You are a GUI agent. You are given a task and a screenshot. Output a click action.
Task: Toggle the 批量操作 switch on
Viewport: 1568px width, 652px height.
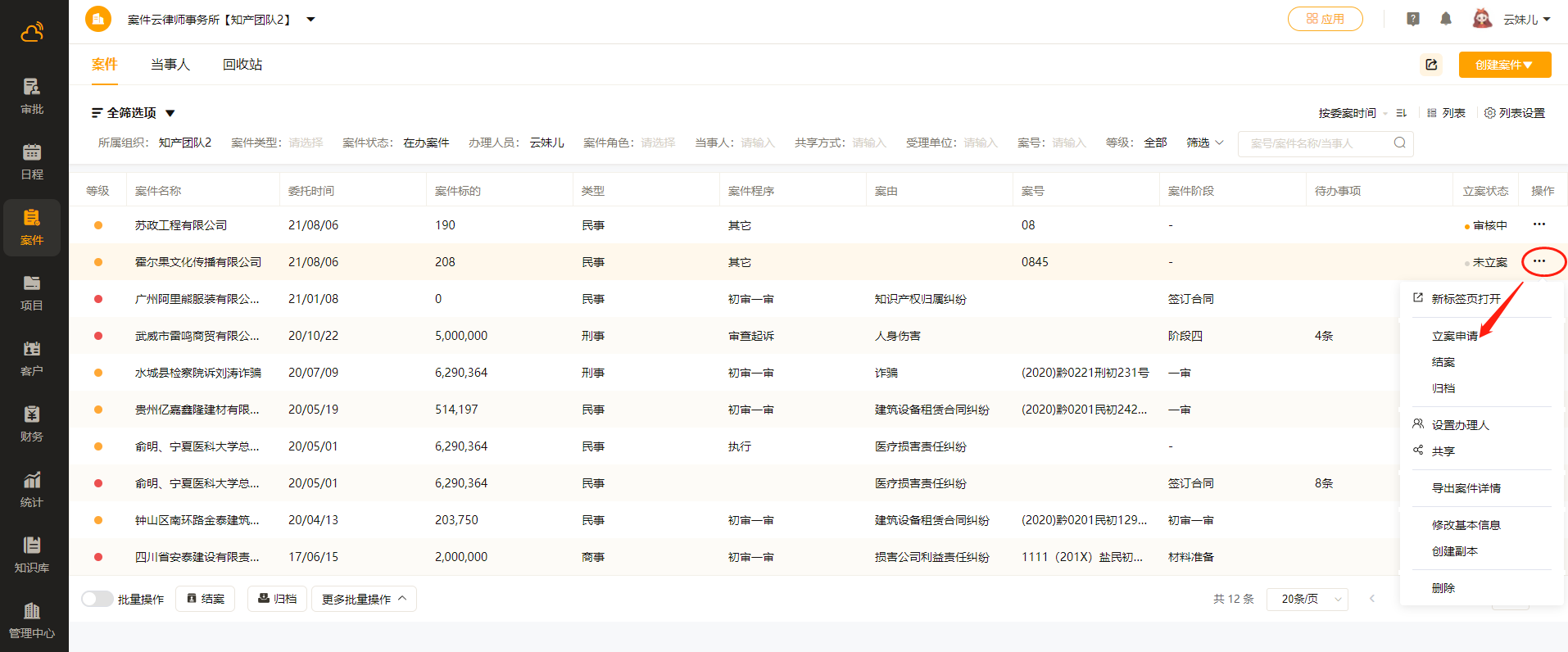pyautogui.click(x=97, y=599)
